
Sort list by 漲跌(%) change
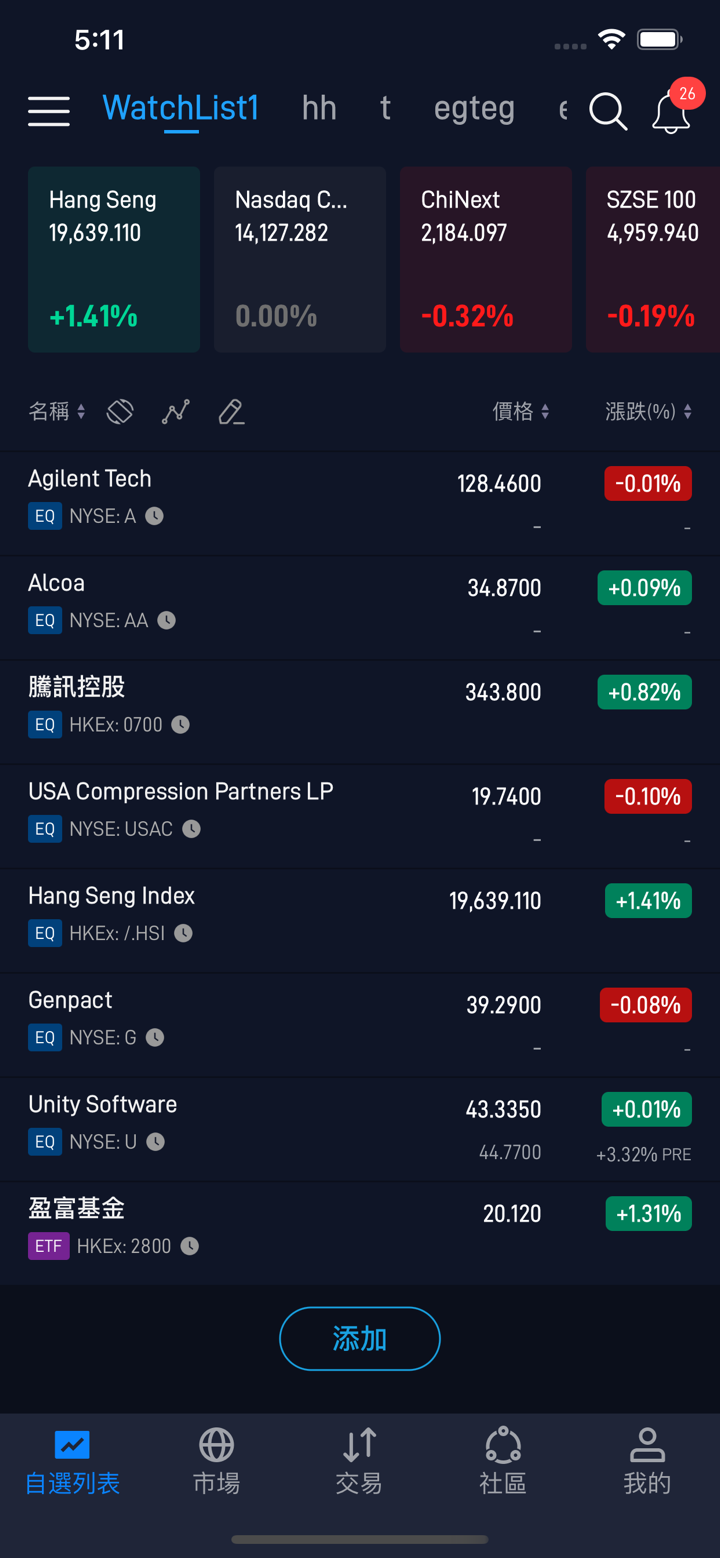[x=648, y=411]
